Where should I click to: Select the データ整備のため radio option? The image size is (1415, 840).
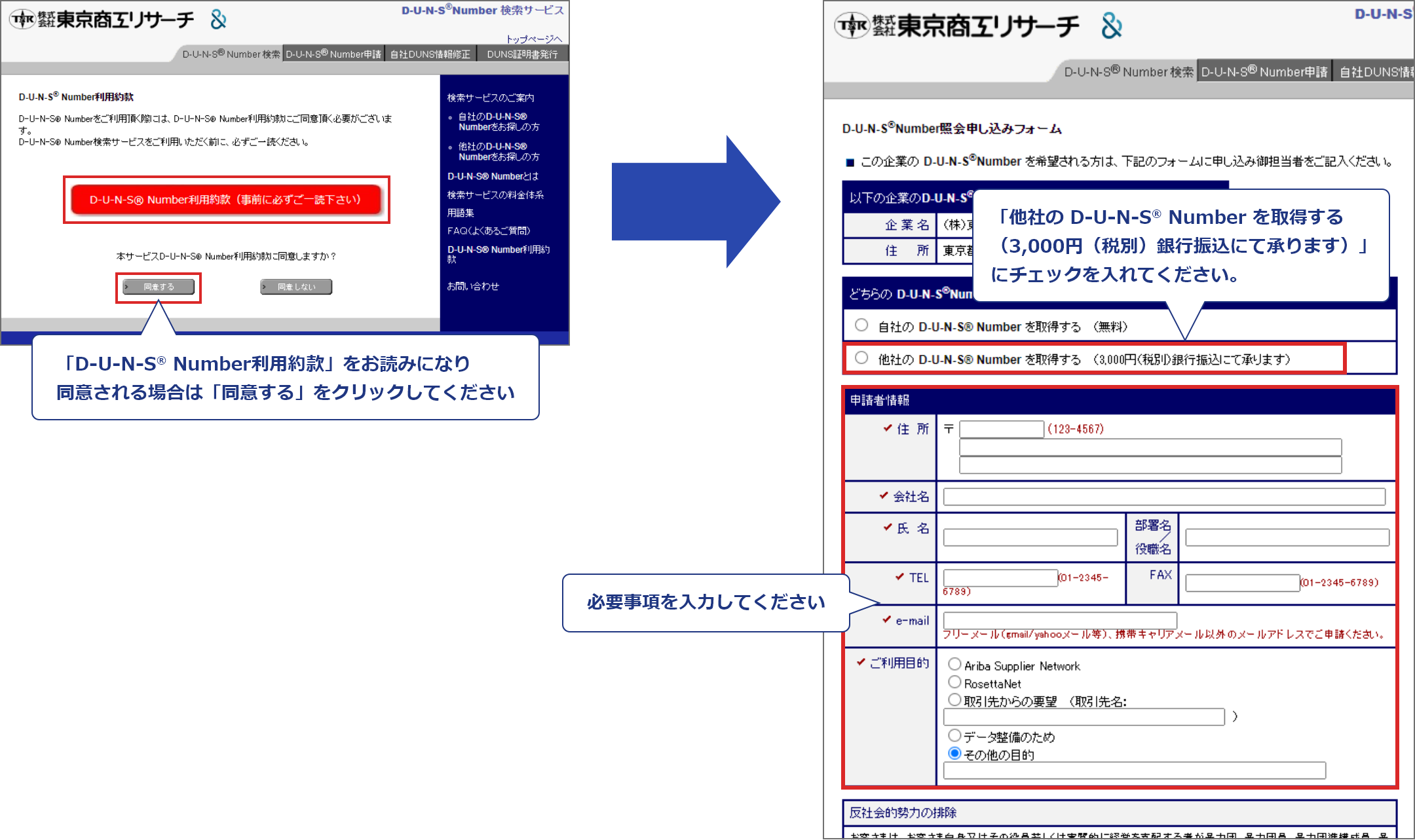click(x=955, y=735)
